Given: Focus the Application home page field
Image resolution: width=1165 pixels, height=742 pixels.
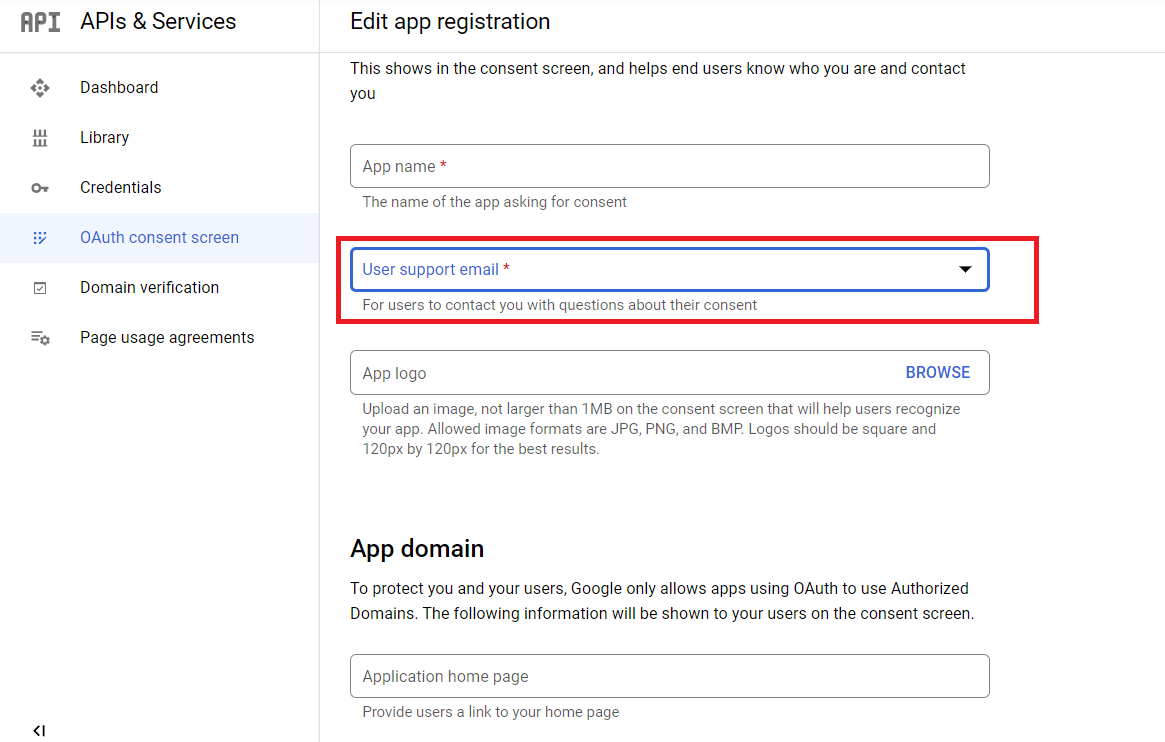Looking at the screenshot, I should click(669, 676).
